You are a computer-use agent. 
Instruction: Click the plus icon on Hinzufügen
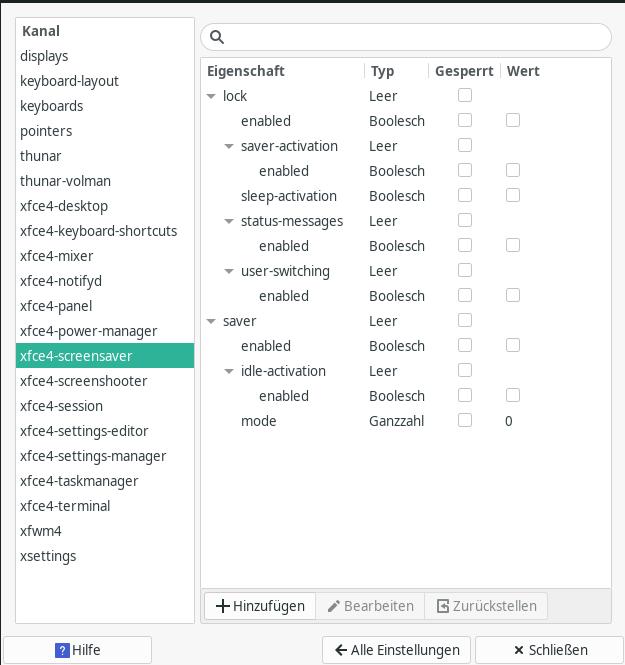[x=223, y=606]
